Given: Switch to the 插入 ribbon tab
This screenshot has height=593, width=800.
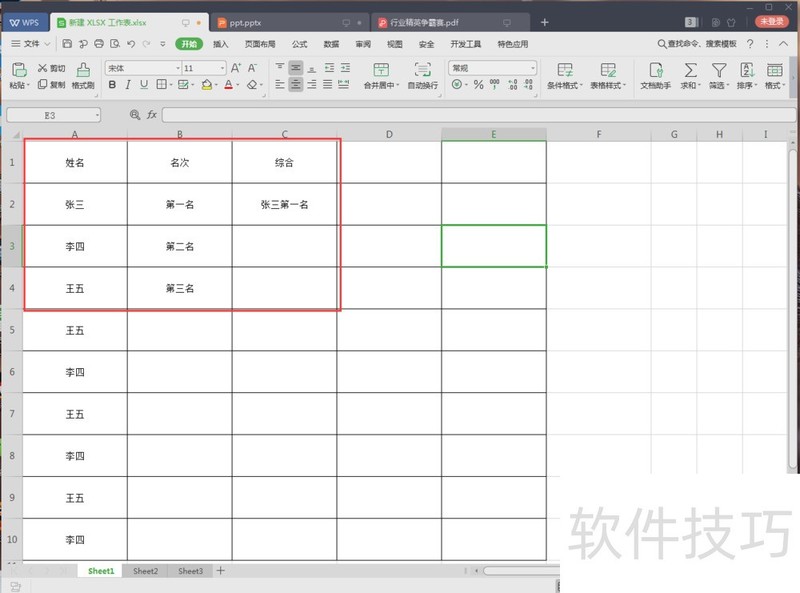Looking at the screenshot, I should pos(222,44).
